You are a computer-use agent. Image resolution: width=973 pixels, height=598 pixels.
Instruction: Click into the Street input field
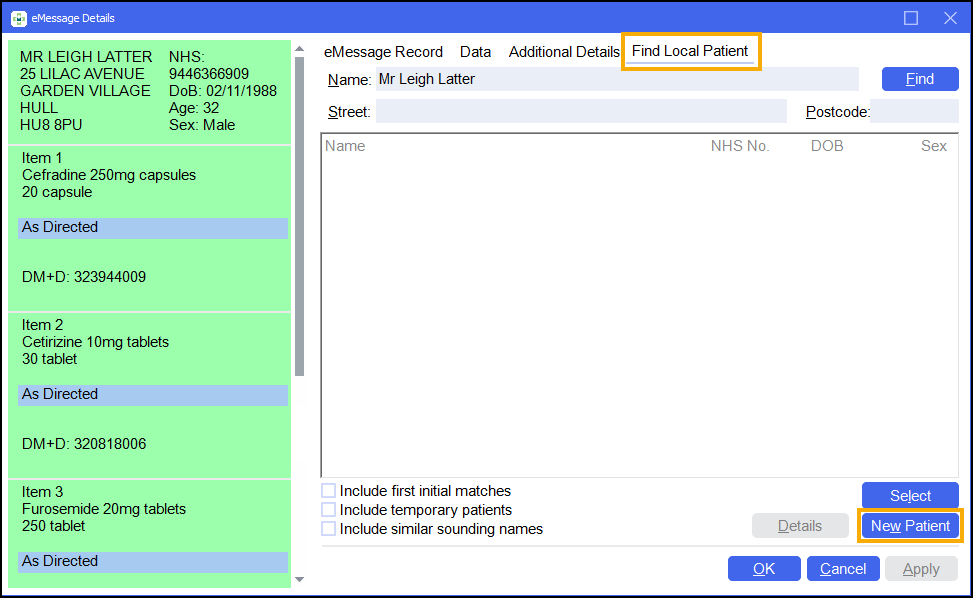(581, 112)
